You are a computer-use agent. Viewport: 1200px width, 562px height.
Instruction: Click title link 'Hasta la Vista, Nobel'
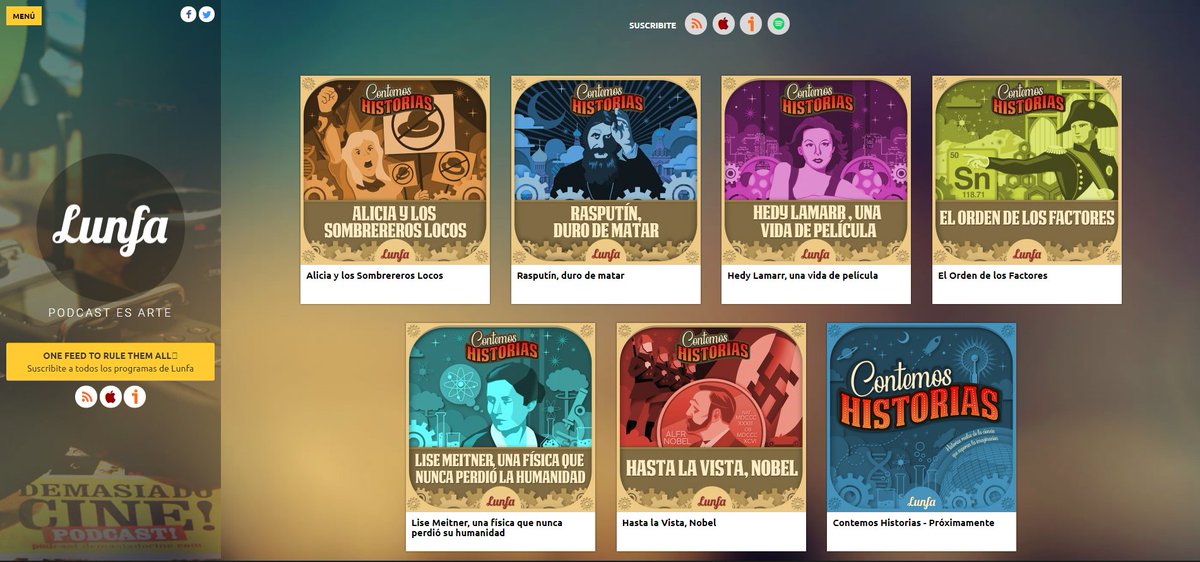(x=669, y=523)
